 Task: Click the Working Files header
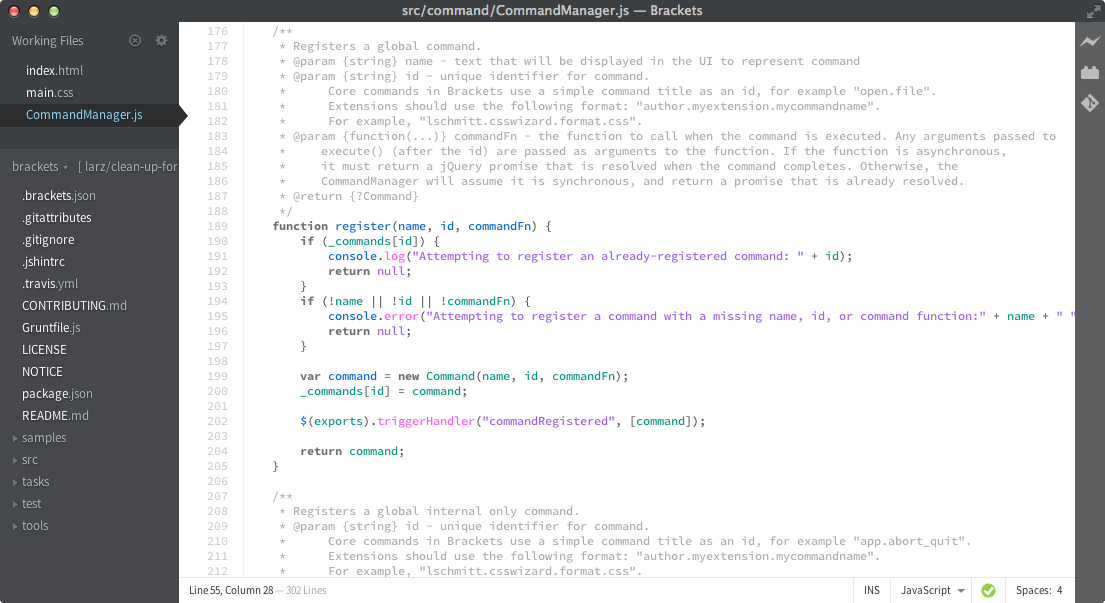coord(47,41)
